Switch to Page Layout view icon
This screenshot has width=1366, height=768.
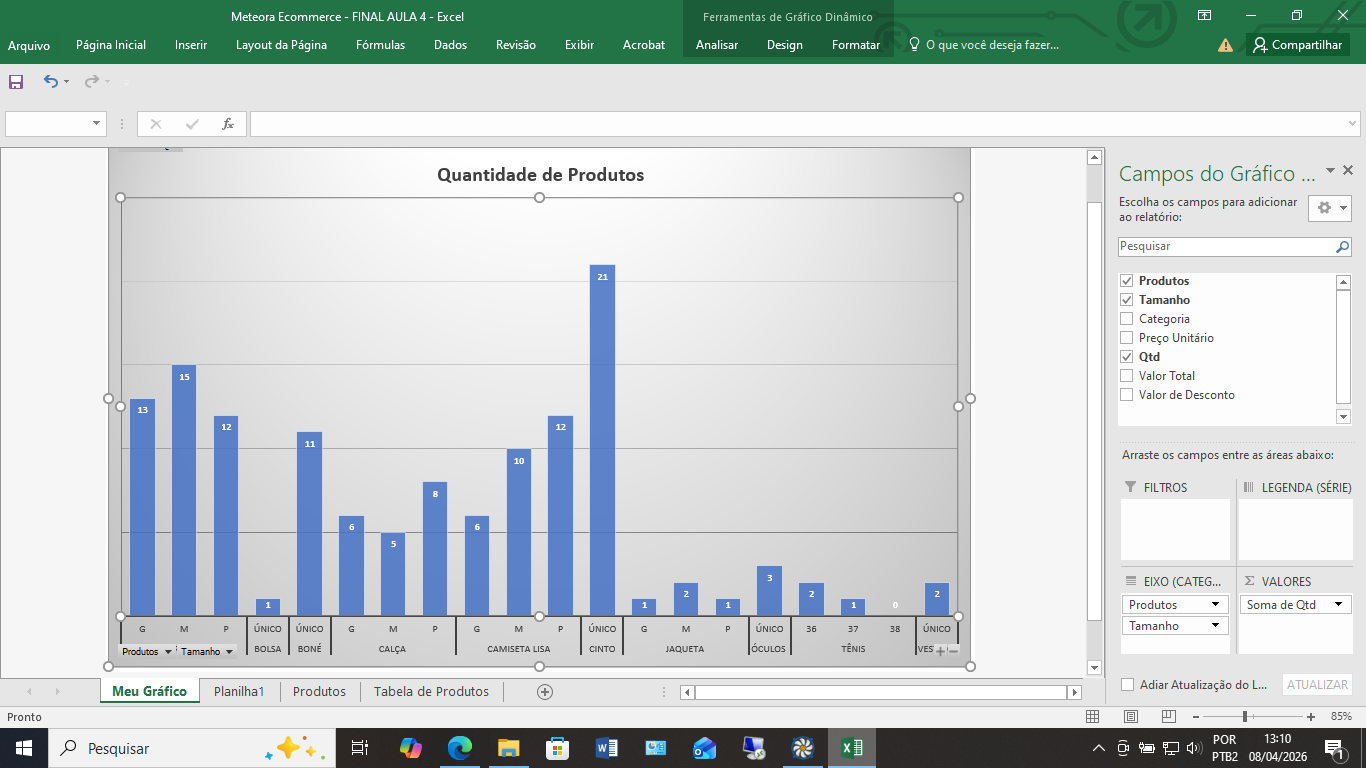(x=1130, y=717)
